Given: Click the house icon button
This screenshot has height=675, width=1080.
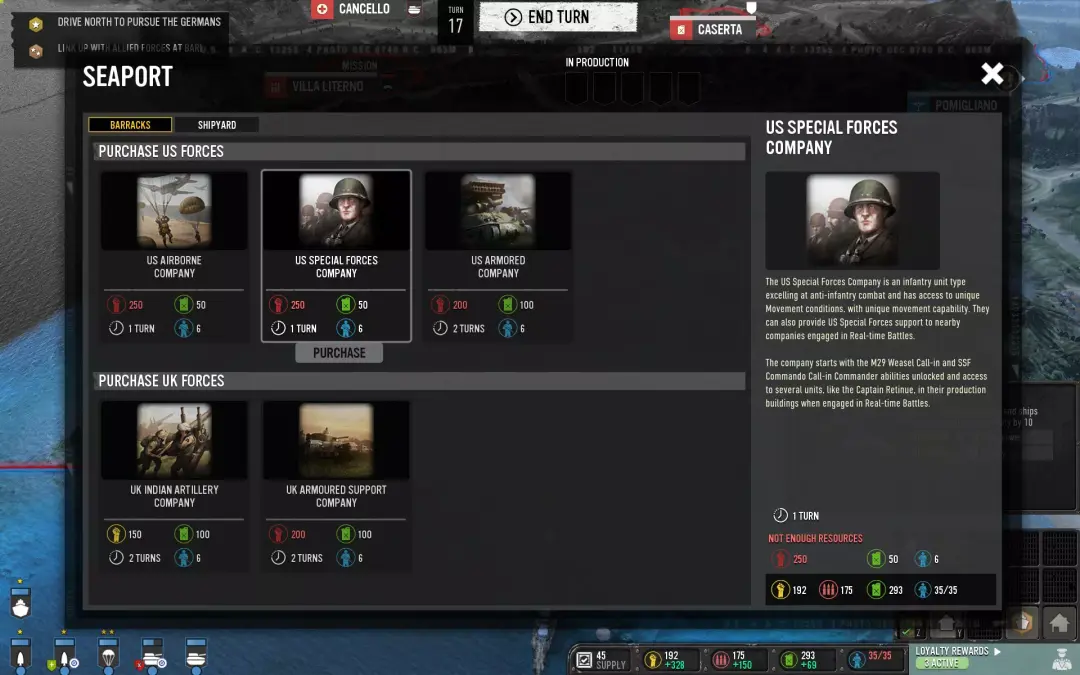Looking at the screenshot, I should [x=1059, y=623].
